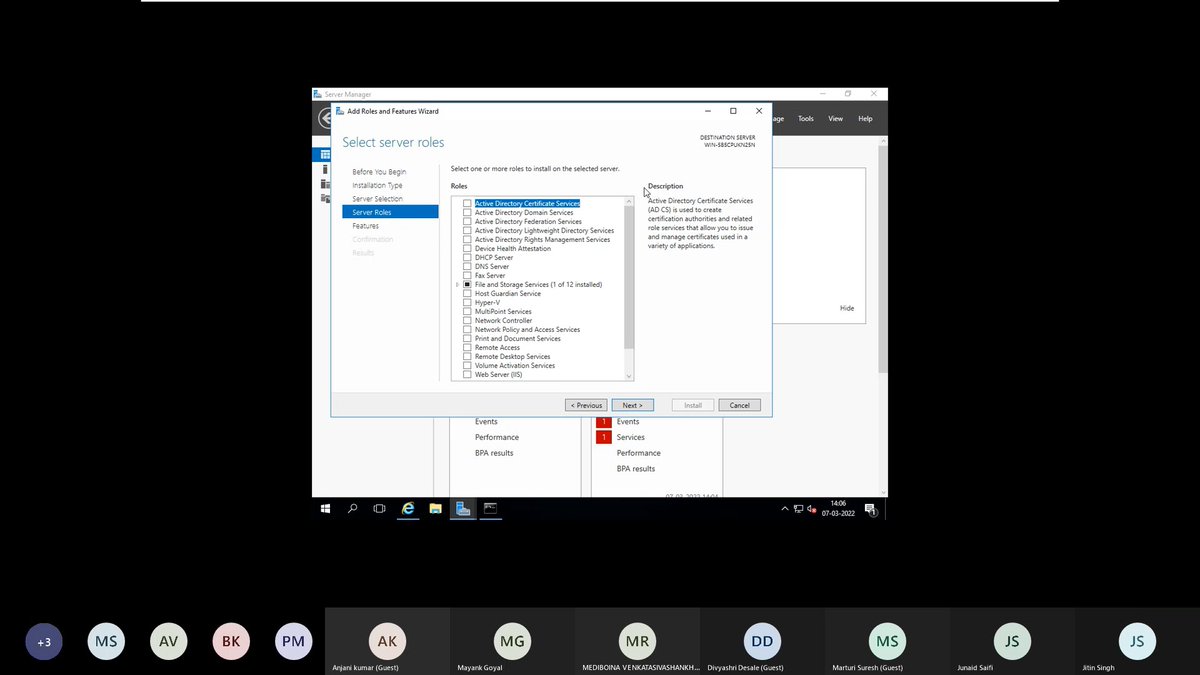Click the Next button
This screenshot has width=1200, height=675.
tap(633, 405)
